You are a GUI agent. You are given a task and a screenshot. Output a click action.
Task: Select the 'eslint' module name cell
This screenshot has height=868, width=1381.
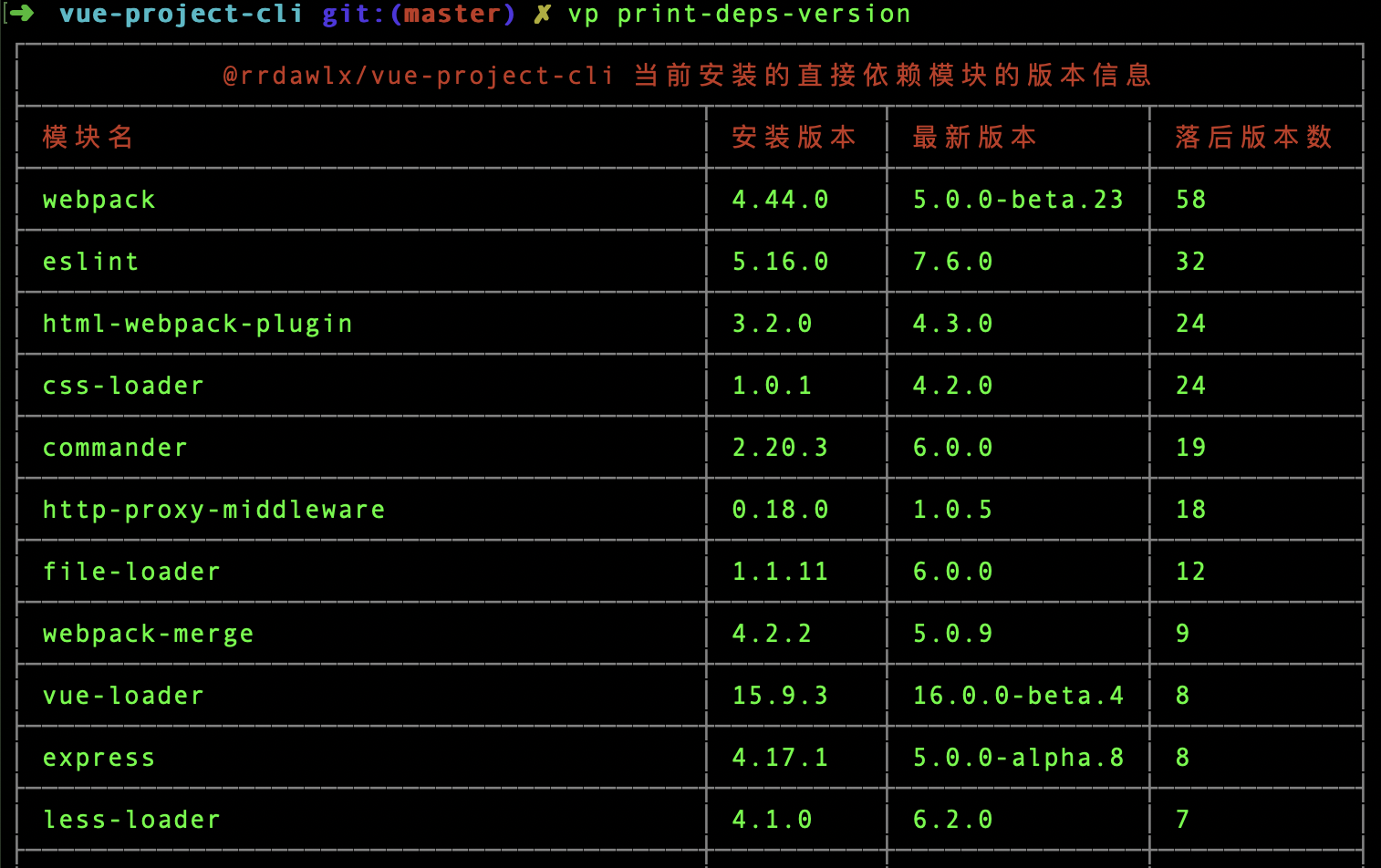pyautogui.click(x=91, y=262)
